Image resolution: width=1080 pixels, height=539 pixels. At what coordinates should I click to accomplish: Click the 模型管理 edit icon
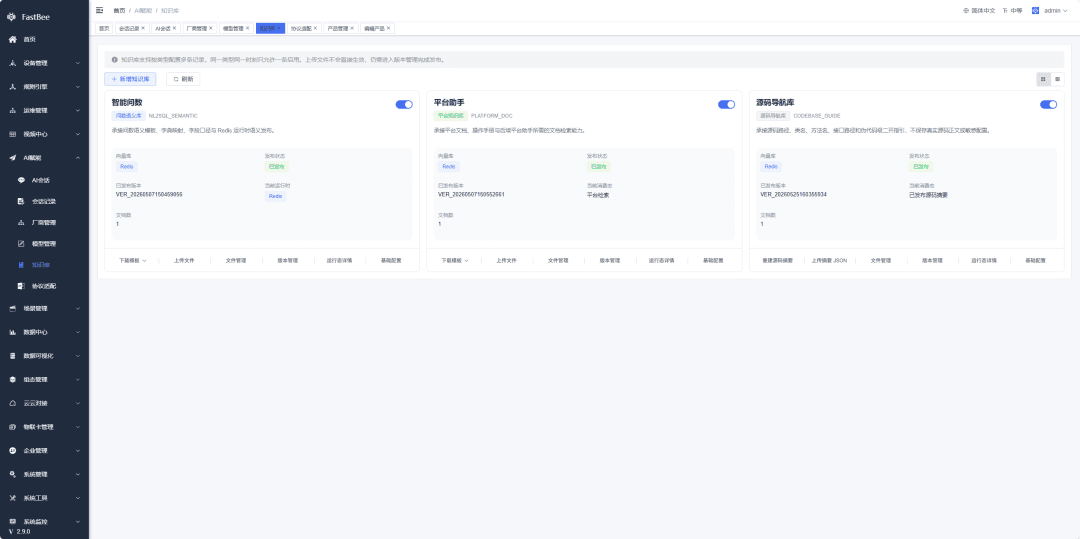pyautogui.click(x=21, y=244)
